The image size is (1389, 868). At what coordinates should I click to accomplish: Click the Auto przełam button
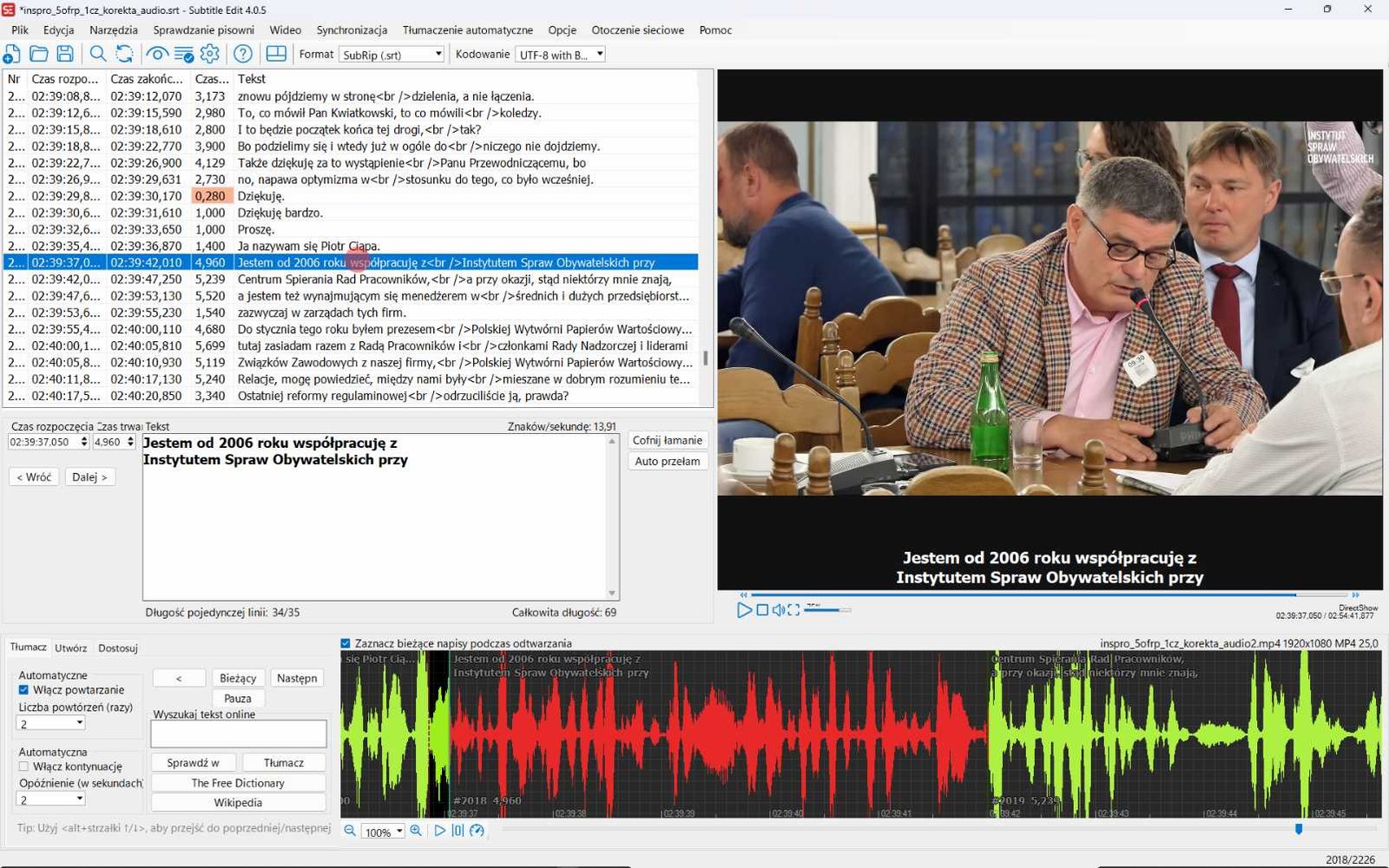667,461
